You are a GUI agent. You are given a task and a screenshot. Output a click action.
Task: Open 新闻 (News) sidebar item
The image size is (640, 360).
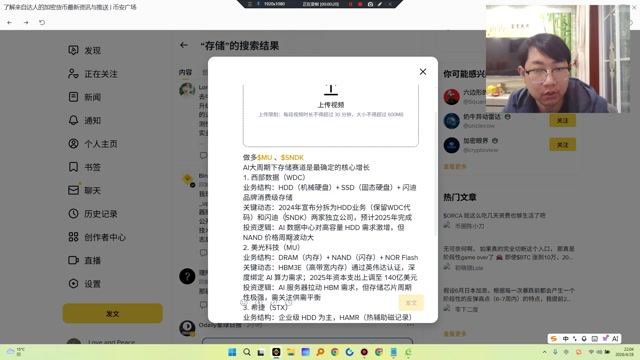click(x=84, y=97)
